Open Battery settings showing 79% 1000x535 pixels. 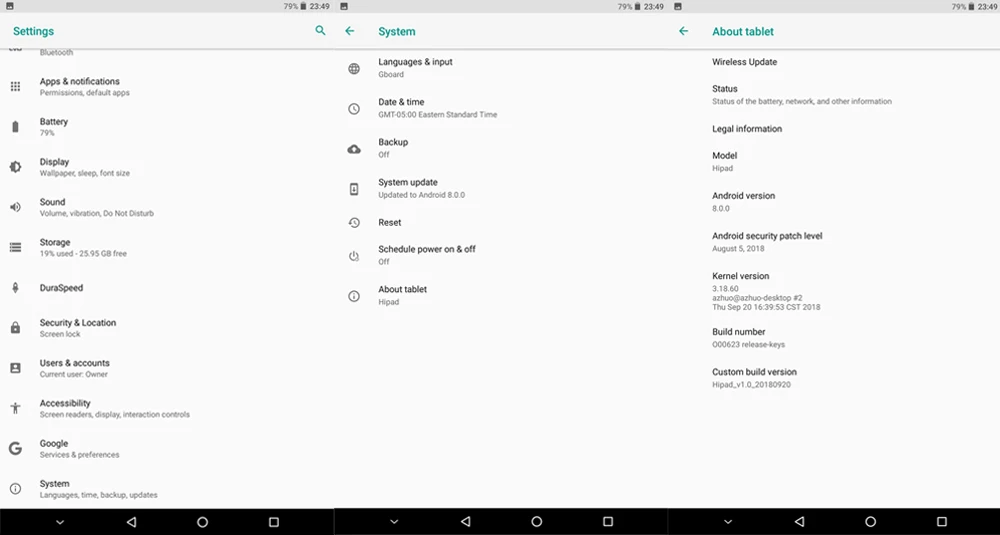click(167, 127)
